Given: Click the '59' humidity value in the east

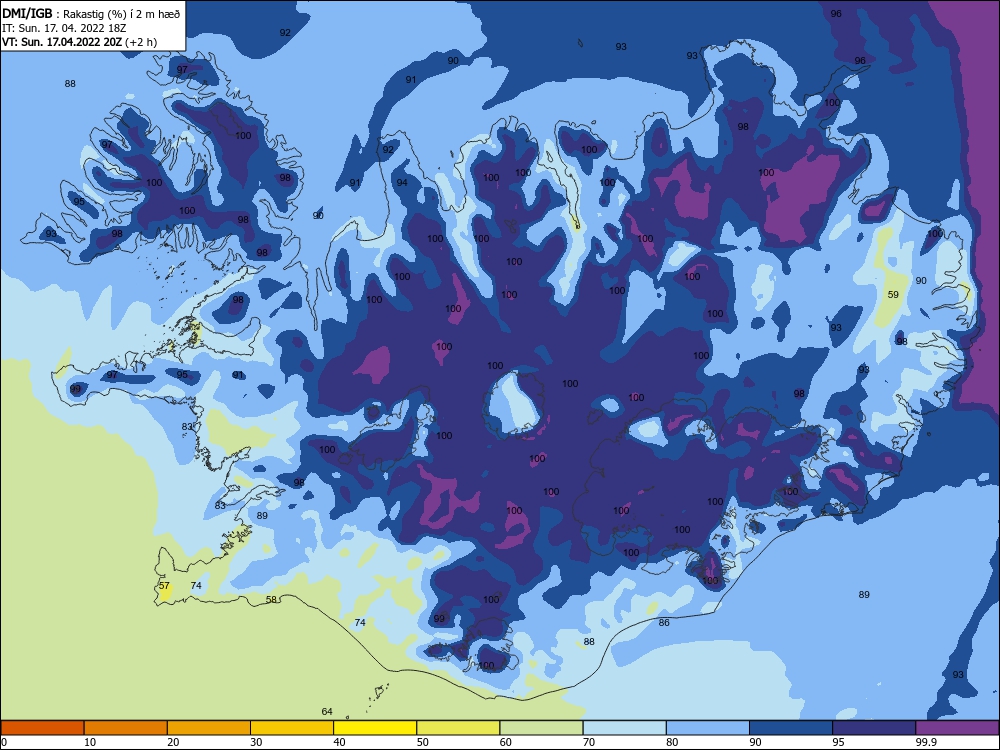Looking at the screenshot, I should click(893, 295).
